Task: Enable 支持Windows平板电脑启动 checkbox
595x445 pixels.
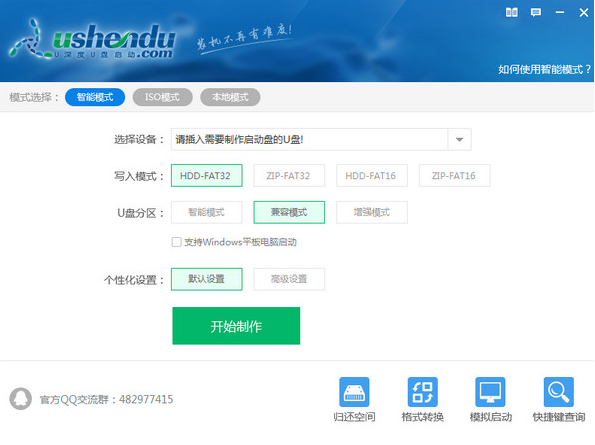Action: click(x=176, y=242)
